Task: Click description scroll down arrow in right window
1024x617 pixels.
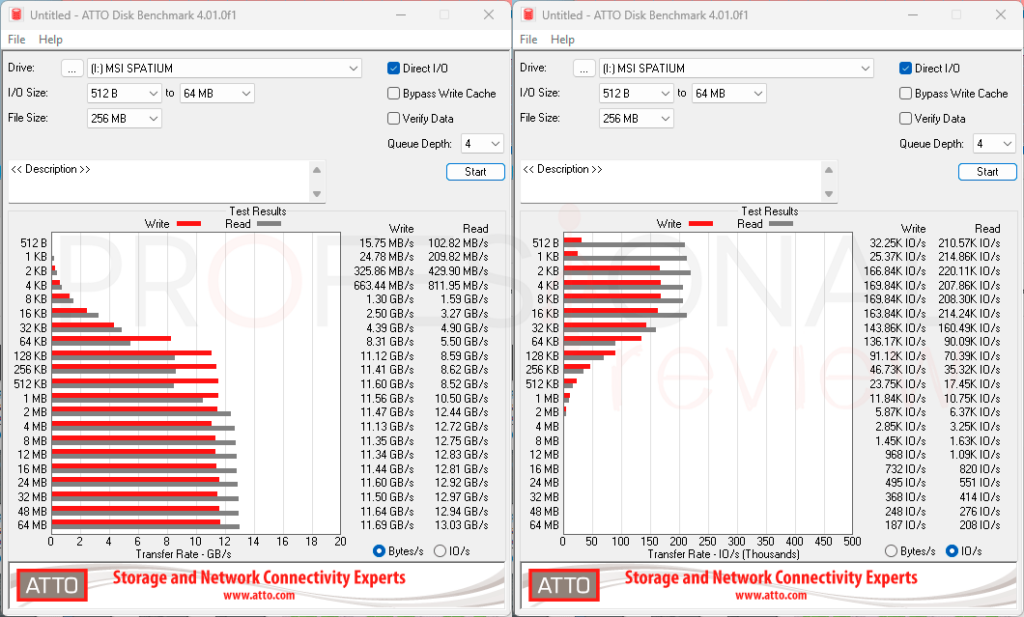Action: pyautogui.click(x=829, y=194)
